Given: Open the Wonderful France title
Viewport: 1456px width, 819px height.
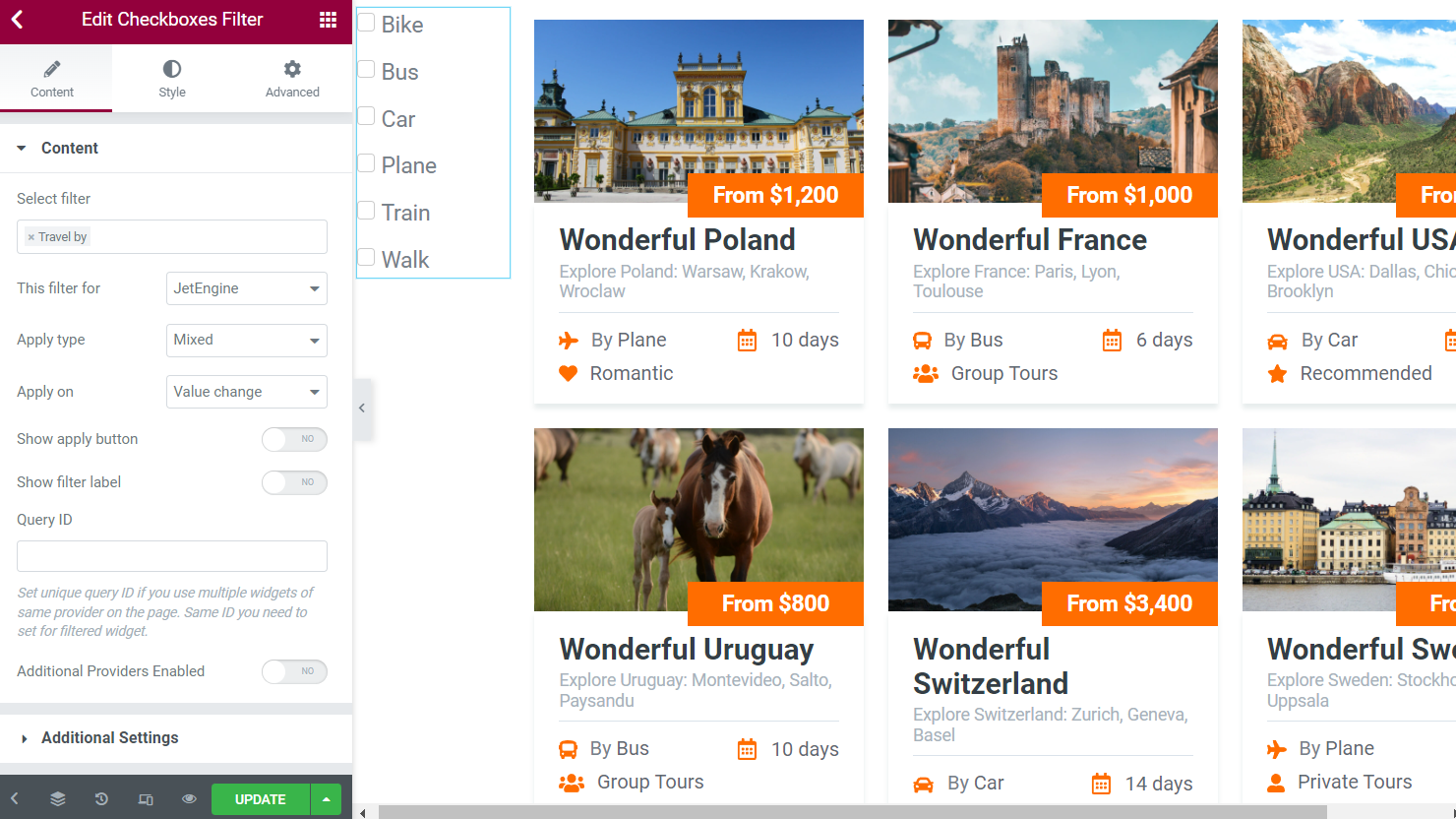Looking at the screenshot, I should point(1030,240).
